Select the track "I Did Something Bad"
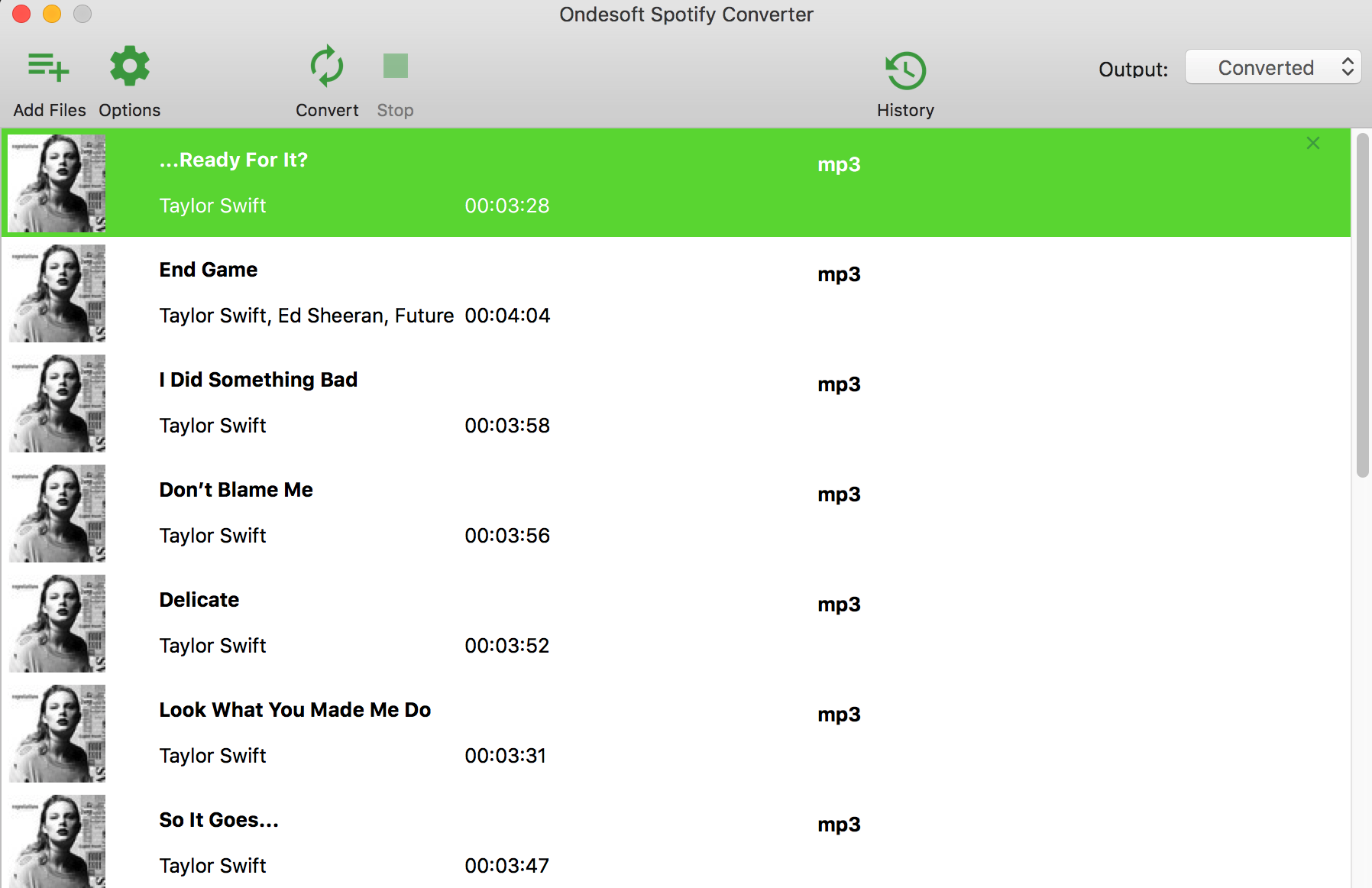Image resolution: width=1372 pixels, height=888 pixels. click(x=258, y=380)
